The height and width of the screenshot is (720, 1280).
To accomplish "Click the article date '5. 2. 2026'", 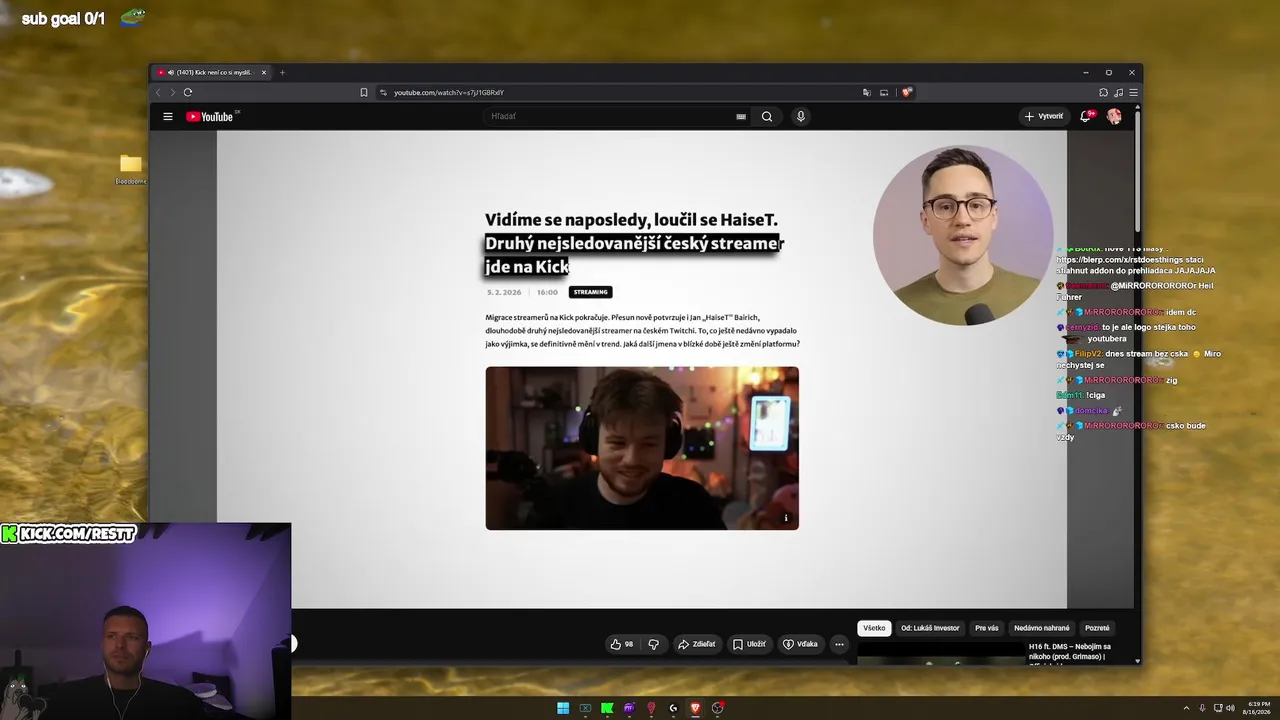I will coord(504,292).
